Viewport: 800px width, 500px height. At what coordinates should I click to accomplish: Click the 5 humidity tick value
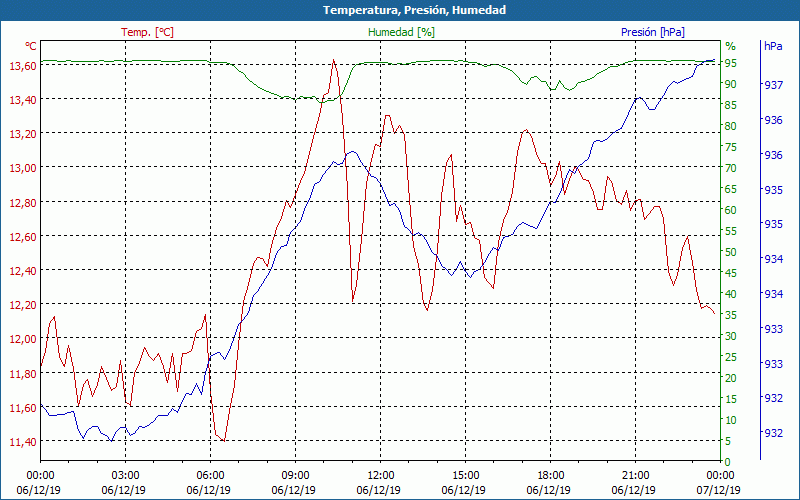(x=728, y=441)
